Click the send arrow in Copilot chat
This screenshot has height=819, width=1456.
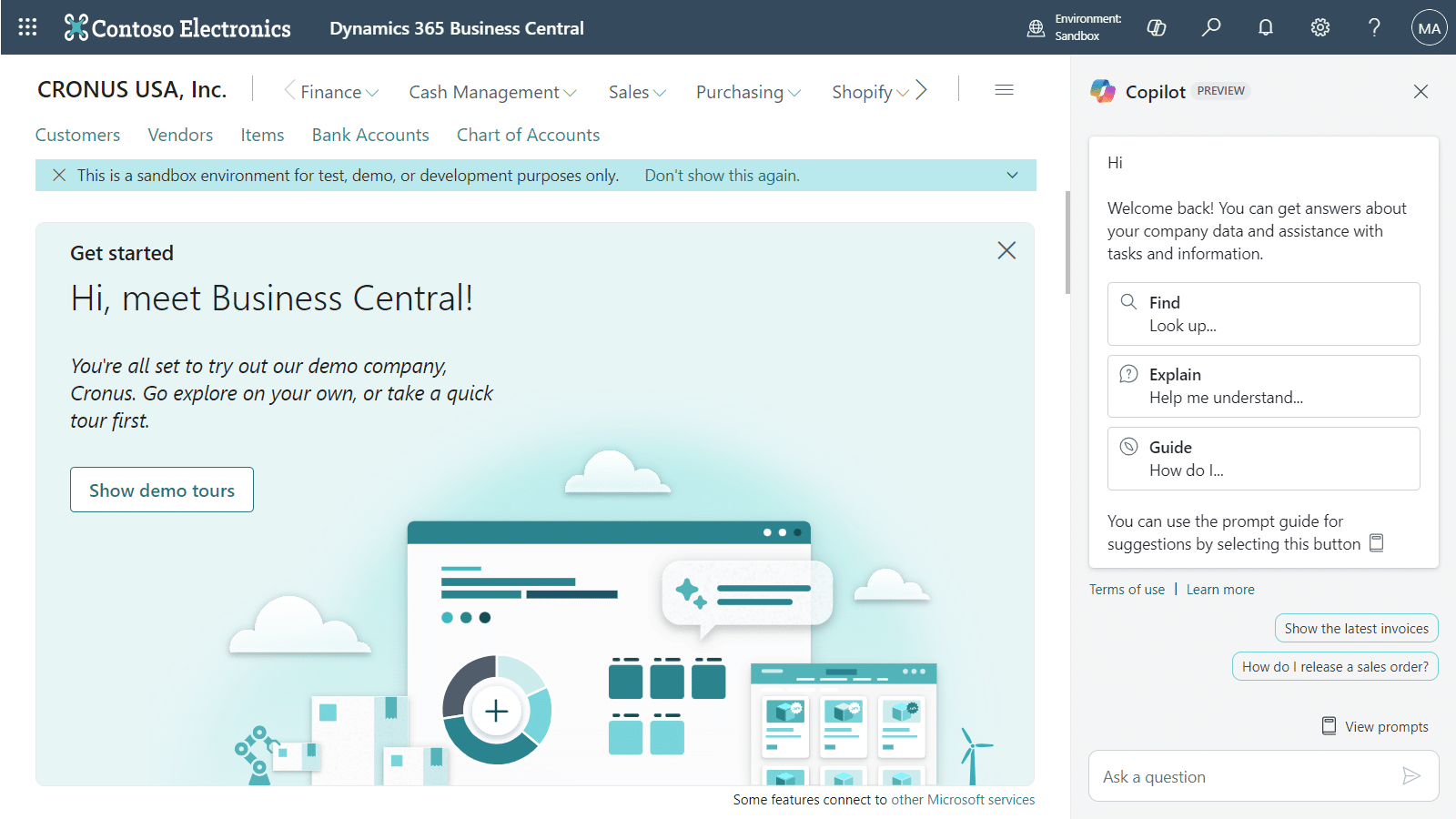[1411, 776]
